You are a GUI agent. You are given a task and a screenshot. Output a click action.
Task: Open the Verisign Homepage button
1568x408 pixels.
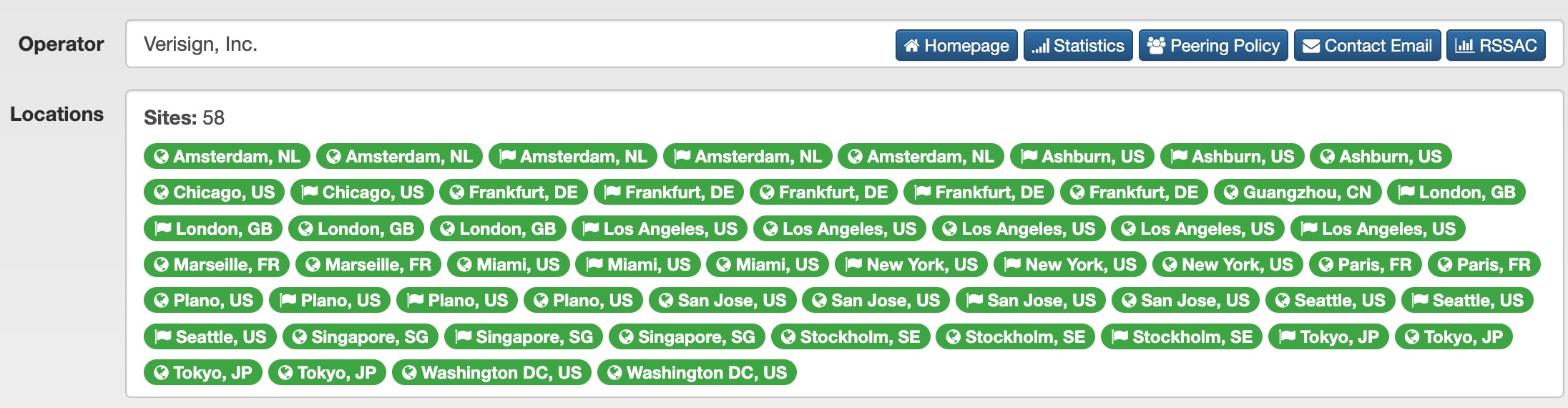[956, 46]
